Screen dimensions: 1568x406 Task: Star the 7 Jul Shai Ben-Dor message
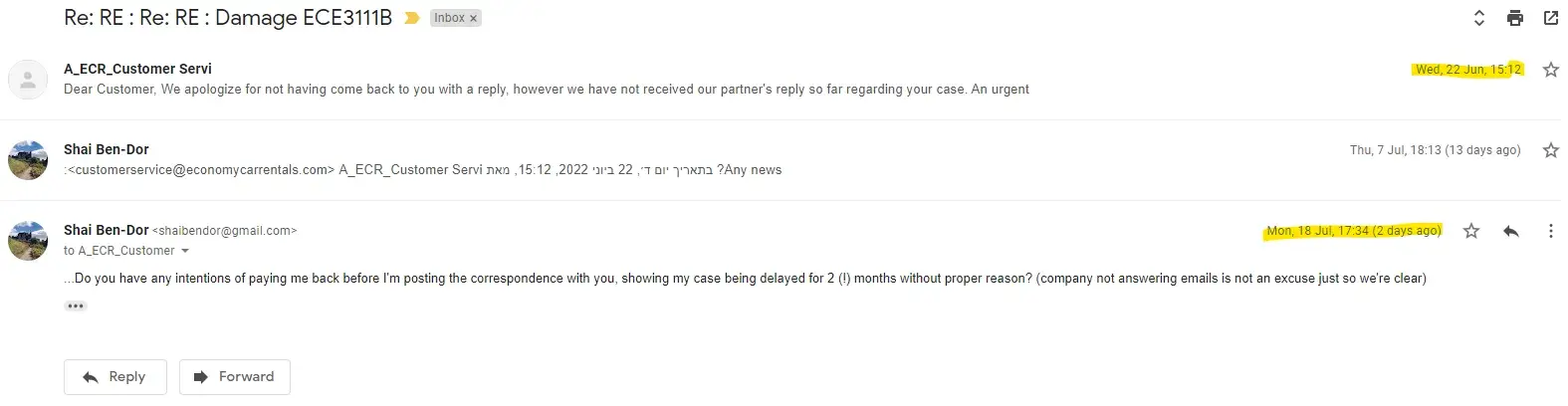point(1550,150)
